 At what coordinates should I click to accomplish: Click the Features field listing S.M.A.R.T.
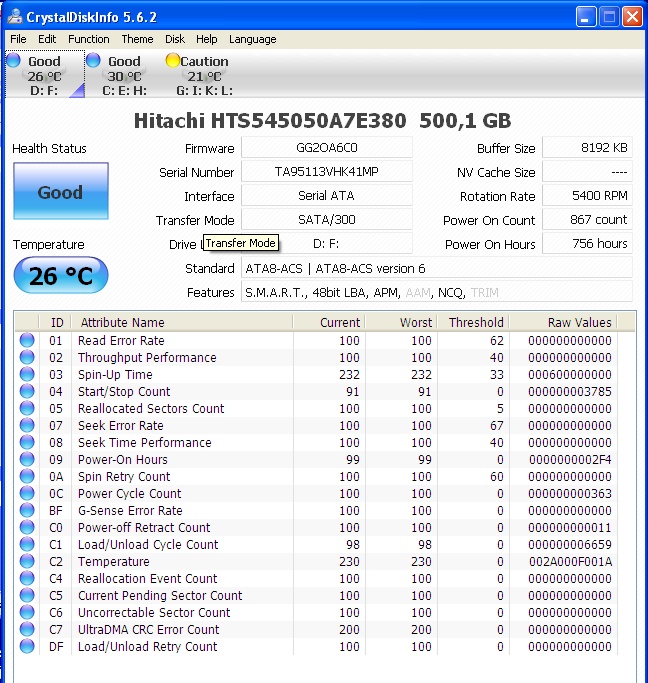click(x=437, y=292)
